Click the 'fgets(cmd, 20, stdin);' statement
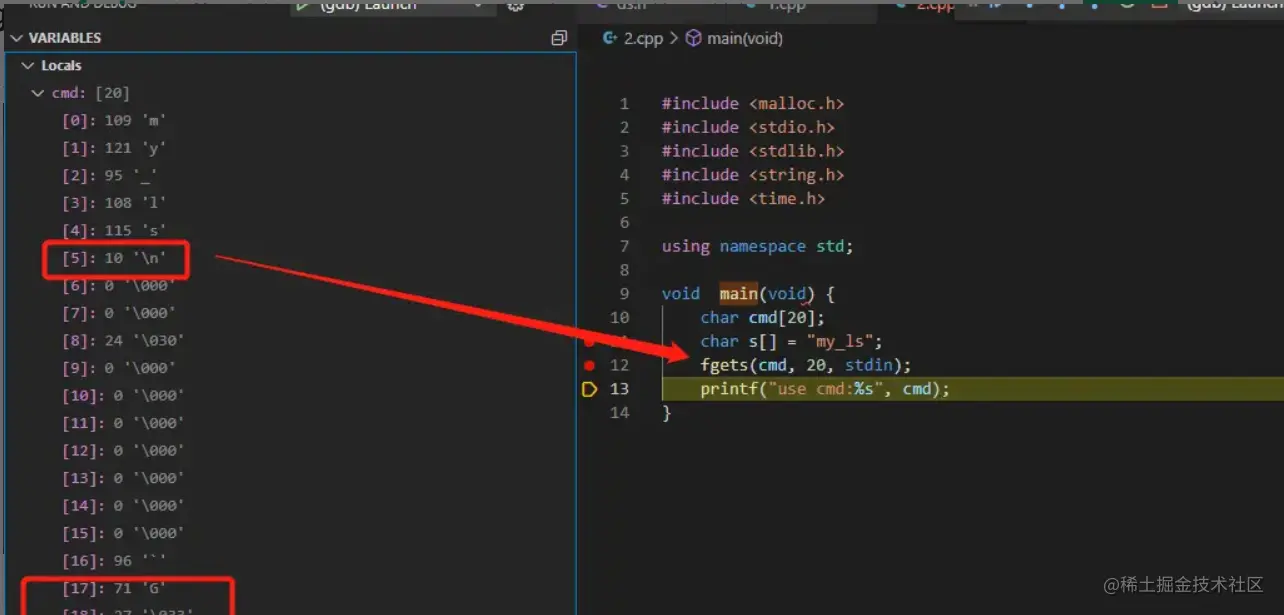The width and height of the screenshot is (1284, 615). point(806,365)
